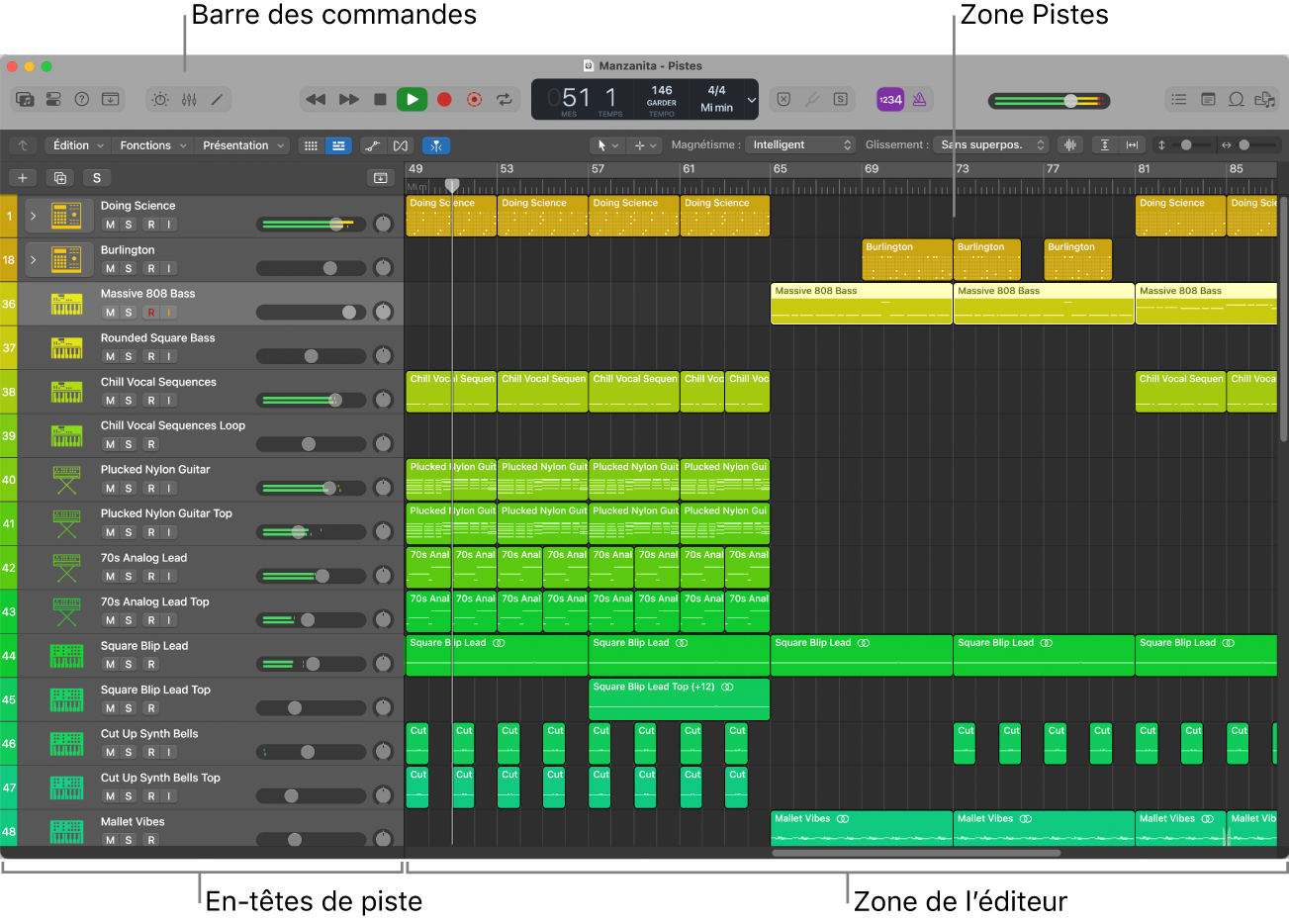This screenshot has width=1289, height=924.
Task: Open the Fonctions menu
Action: click(152, 144)
